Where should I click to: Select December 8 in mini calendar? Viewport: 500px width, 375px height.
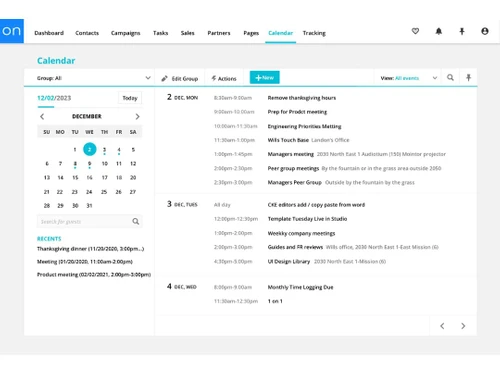coord(75,164)
